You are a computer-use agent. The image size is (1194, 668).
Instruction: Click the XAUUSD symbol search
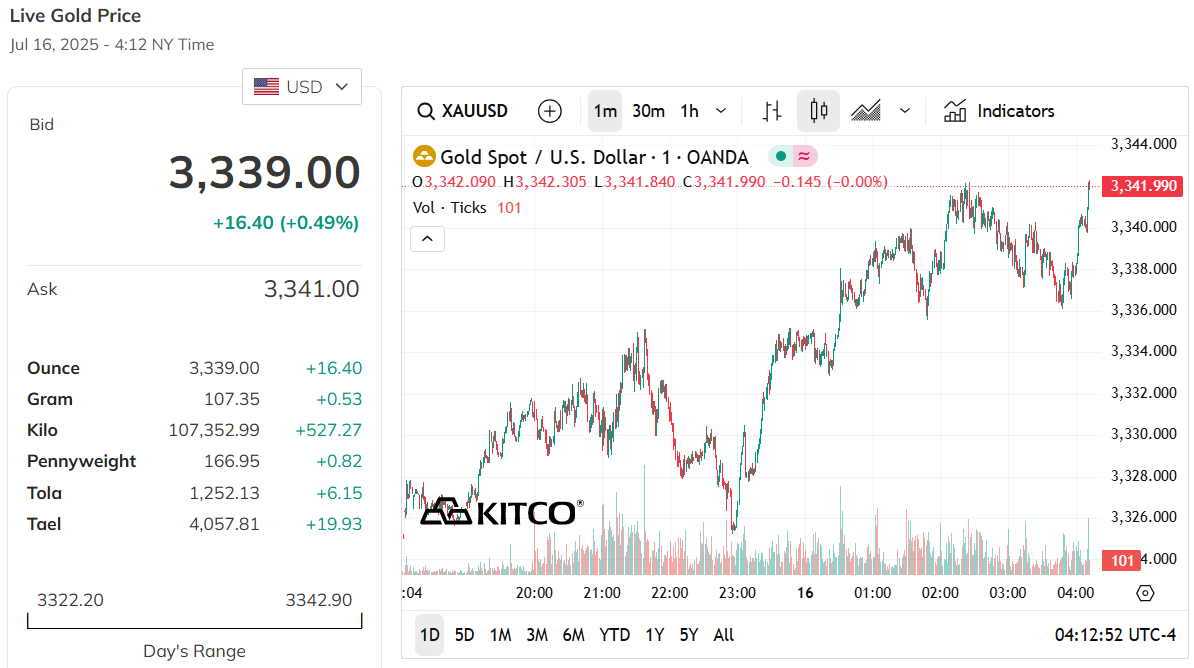(463, 111)
